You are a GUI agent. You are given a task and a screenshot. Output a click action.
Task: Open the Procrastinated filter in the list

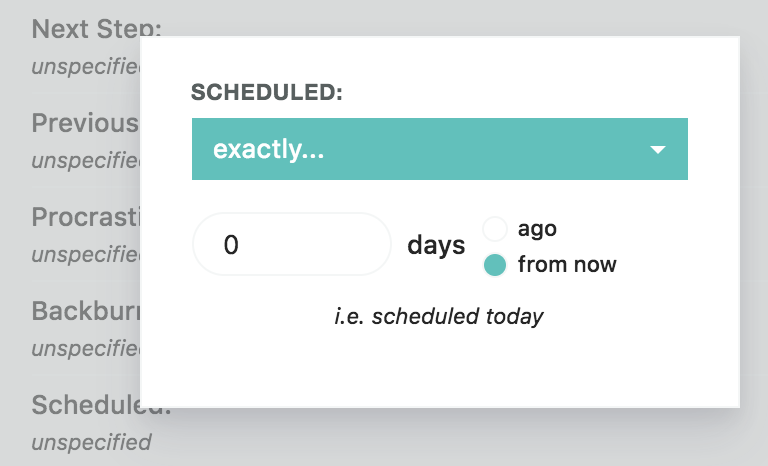85,217
